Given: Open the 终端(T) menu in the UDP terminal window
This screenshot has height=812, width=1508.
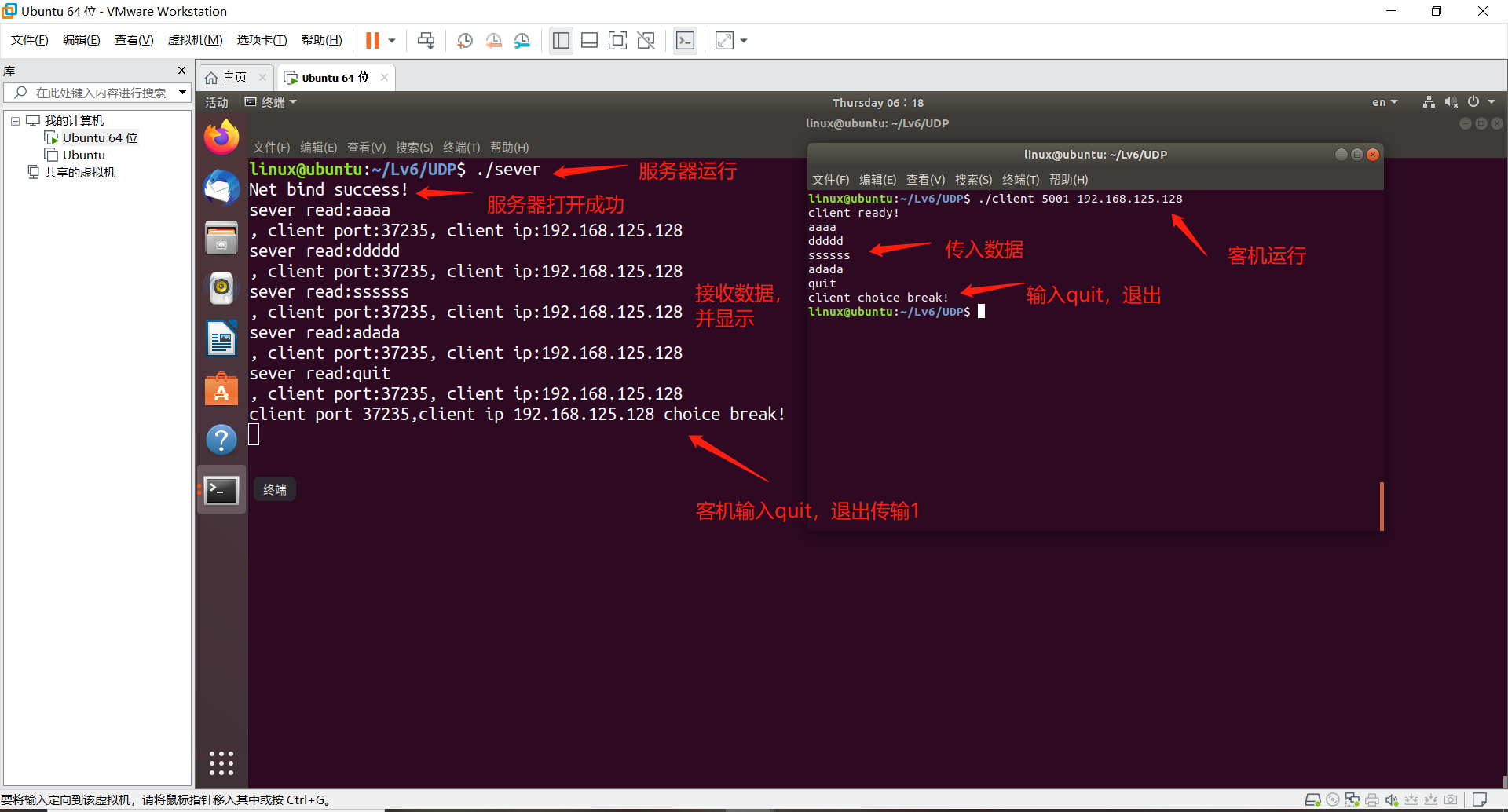Looking at the screenshot, I should click(x=1020, y=180).
